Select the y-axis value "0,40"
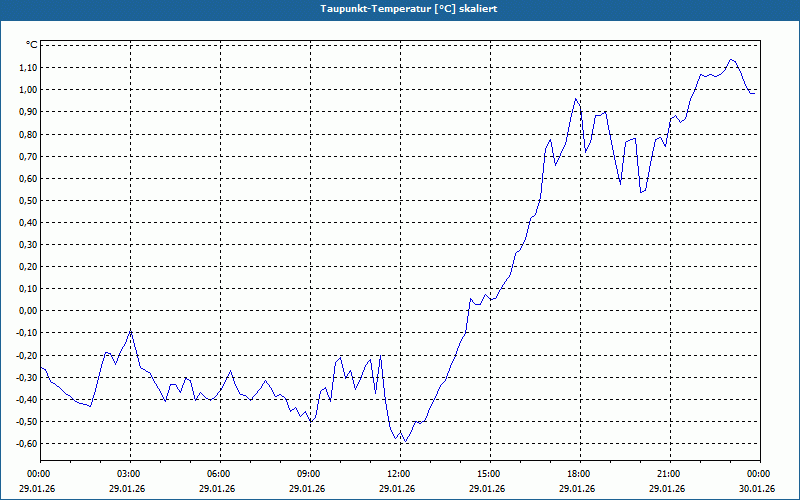Screen dimensions: 800x500 click(x=29, y=222)
